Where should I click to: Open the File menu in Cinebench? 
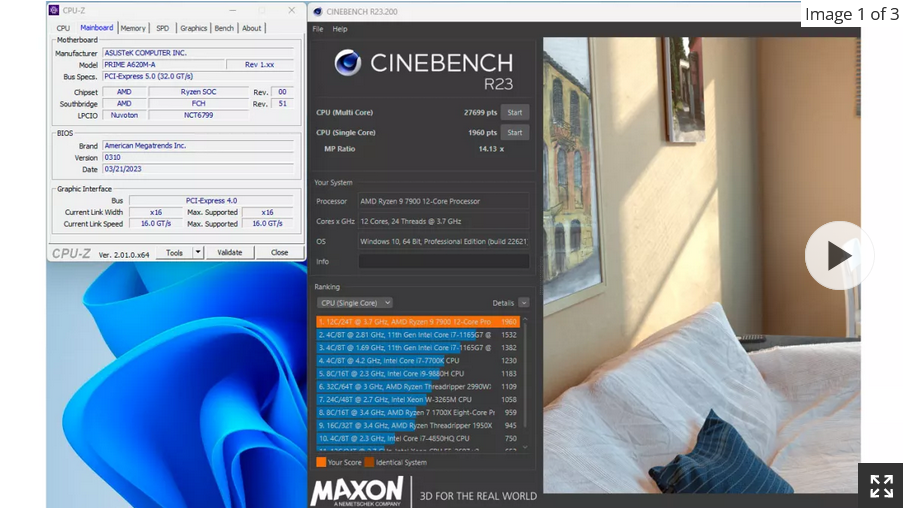tap(318, 29)
